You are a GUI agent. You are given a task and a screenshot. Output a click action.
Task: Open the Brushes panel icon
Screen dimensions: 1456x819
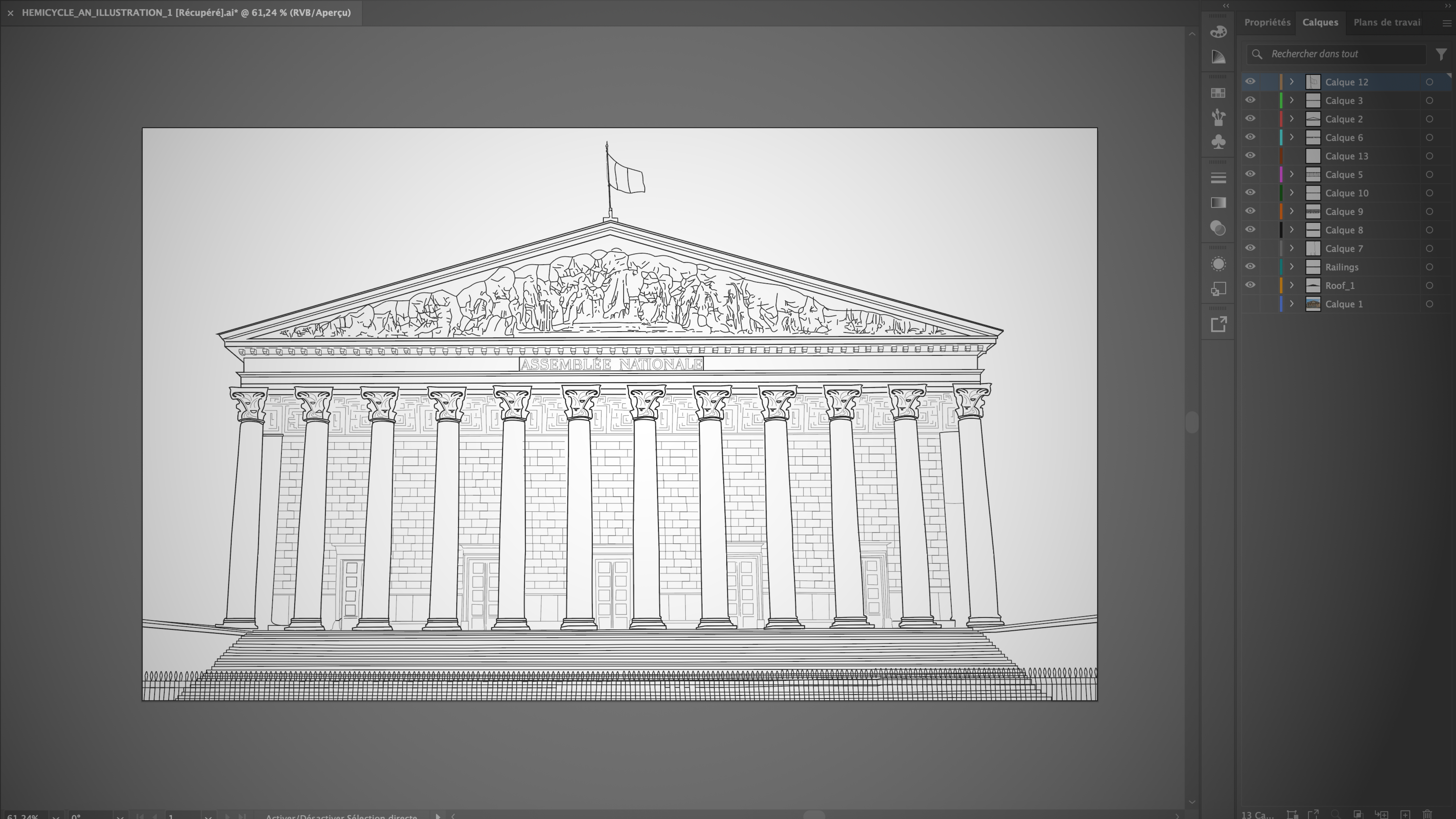click(1218, 117)
